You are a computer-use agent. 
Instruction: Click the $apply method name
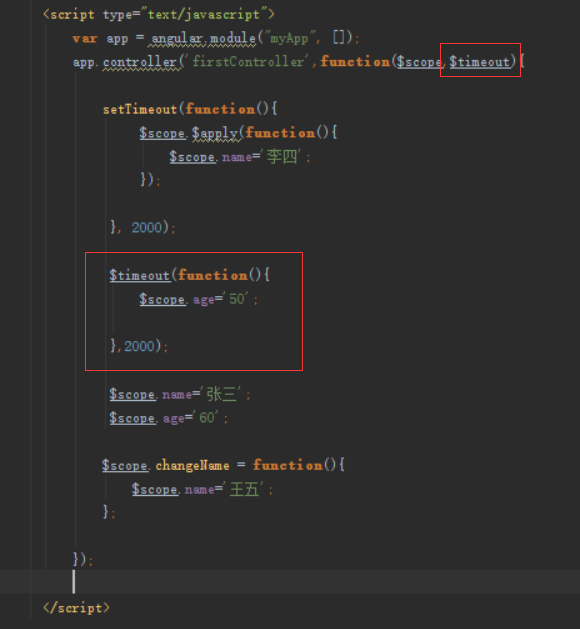[215, 133]
